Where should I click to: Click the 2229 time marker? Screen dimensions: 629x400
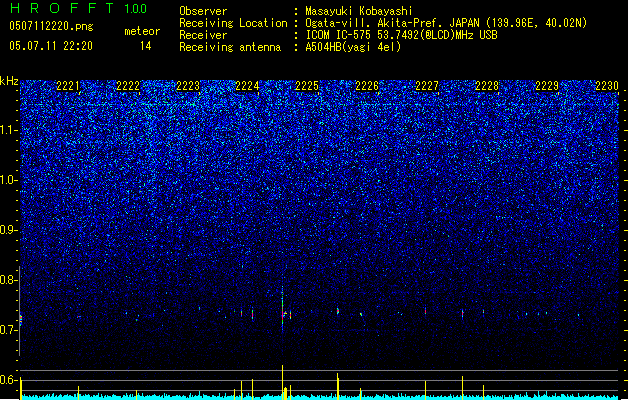pos(547,86)
